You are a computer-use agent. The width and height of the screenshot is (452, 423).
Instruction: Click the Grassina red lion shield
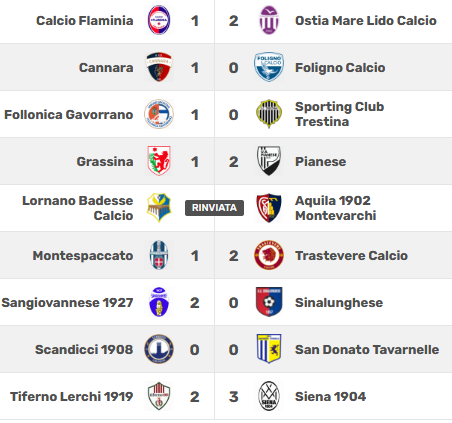tap(159, 161)
